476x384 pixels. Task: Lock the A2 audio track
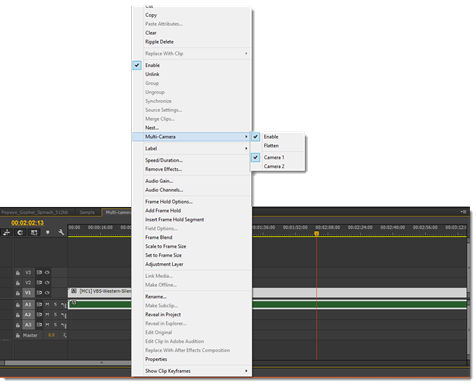click(x=18, y=315)
